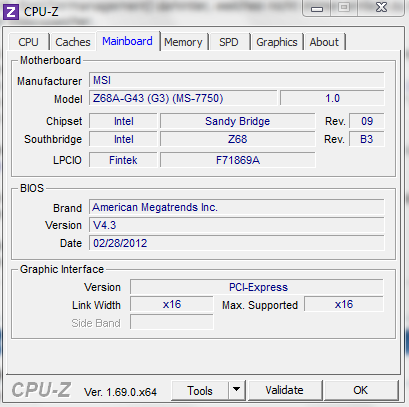Click the OK button
409x407 pixels.
[x=361, y=390]
